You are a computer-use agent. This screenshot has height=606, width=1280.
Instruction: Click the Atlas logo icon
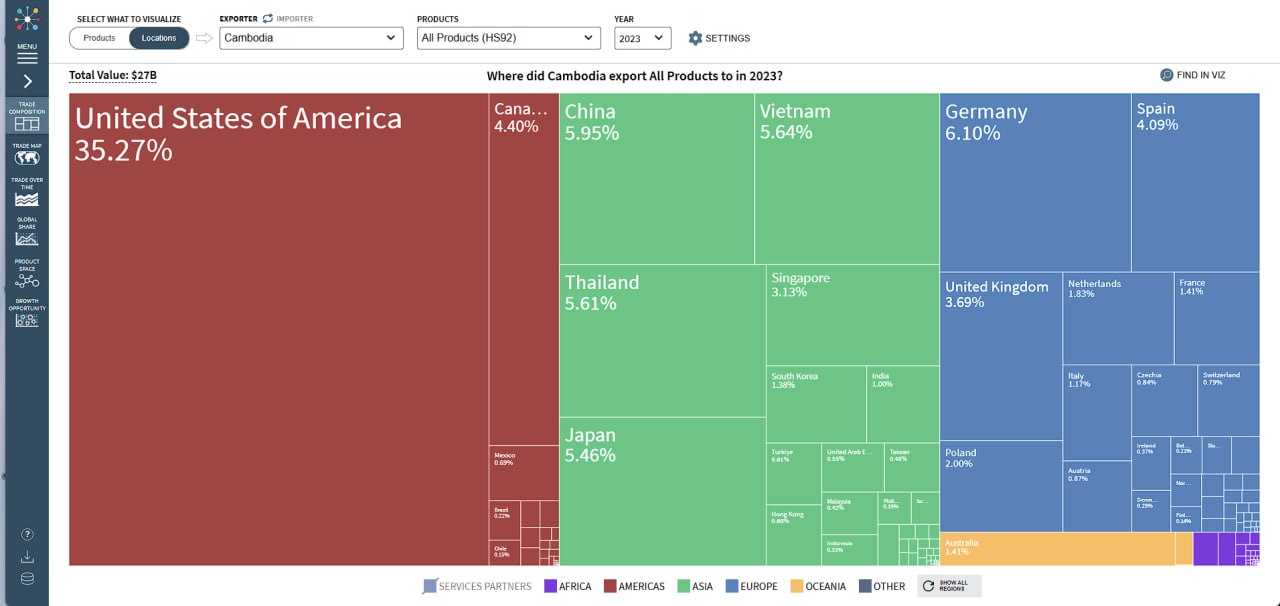pos(27,17)
